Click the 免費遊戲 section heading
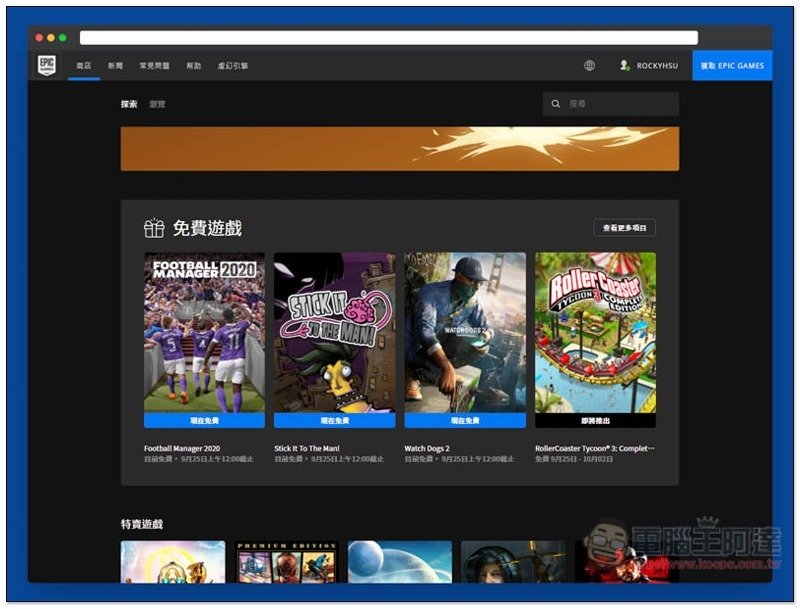 [207, 228]
